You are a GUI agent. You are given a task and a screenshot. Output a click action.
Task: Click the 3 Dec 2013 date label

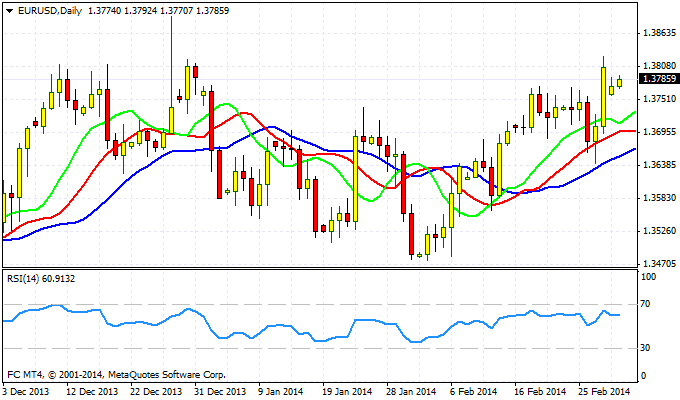26,392
